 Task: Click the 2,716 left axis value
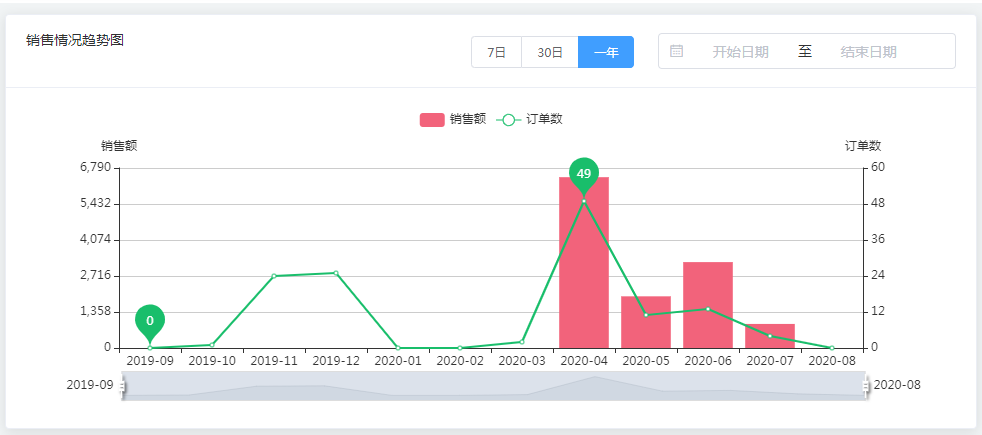tap(96, 275)
